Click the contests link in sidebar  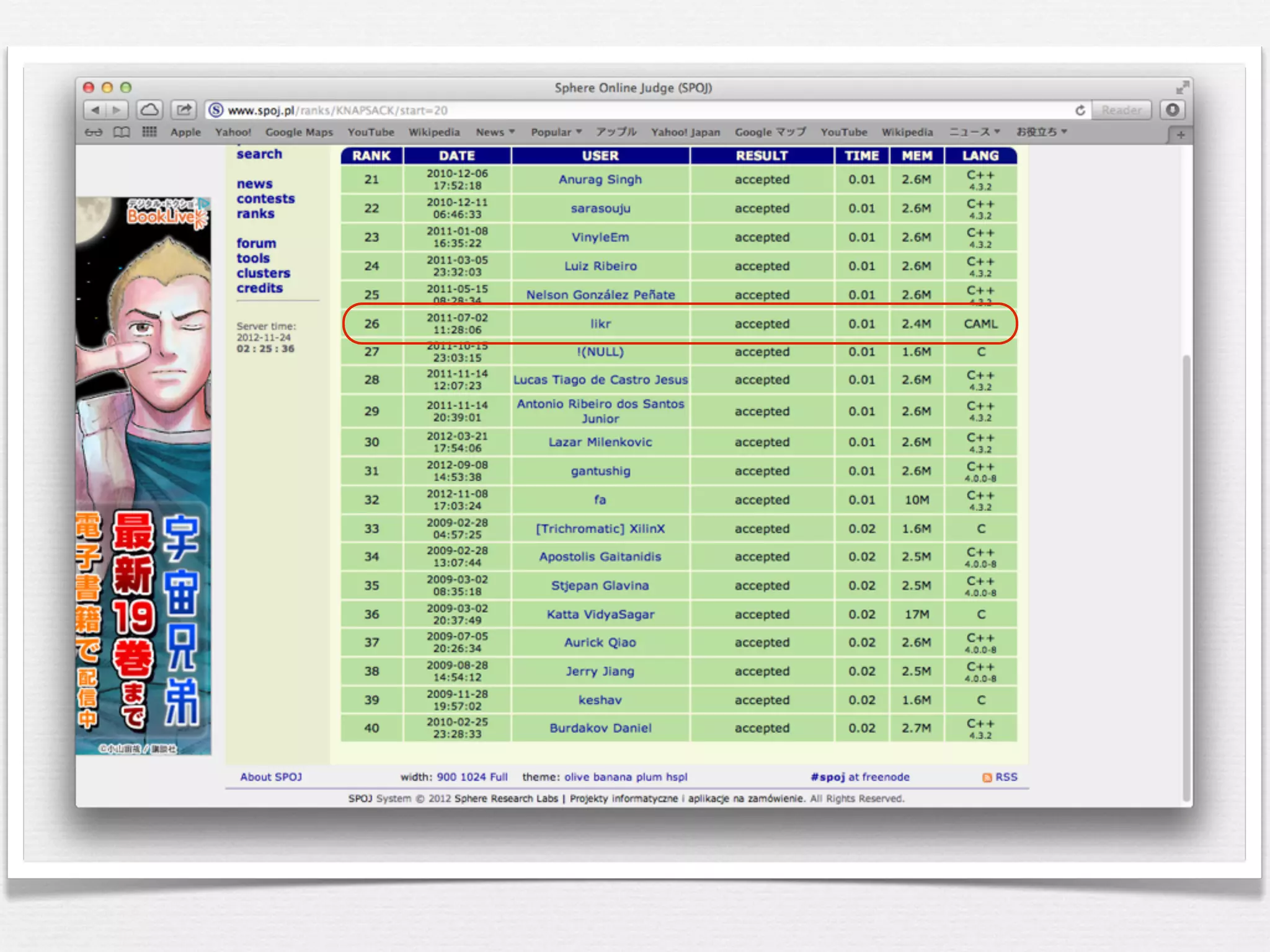tap(265, 199)
